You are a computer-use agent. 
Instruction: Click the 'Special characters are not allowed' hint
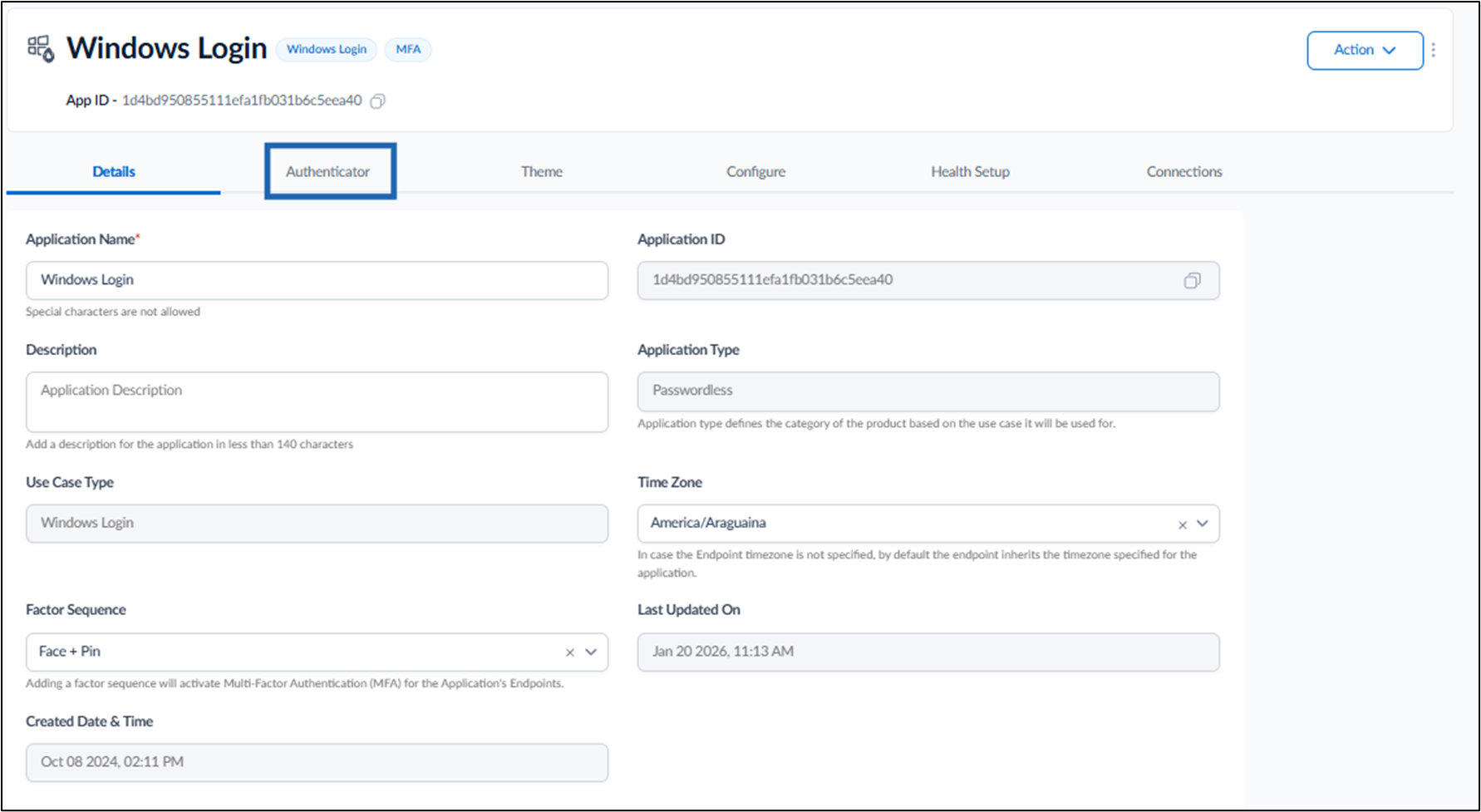pos(113,312)
